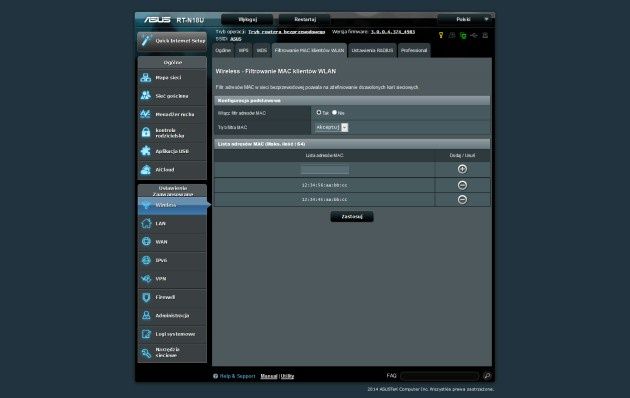Open the Narzędzia sieciowe tools icon
The image size is (630, 398).
pyautogui.click(x=146, y=353)
